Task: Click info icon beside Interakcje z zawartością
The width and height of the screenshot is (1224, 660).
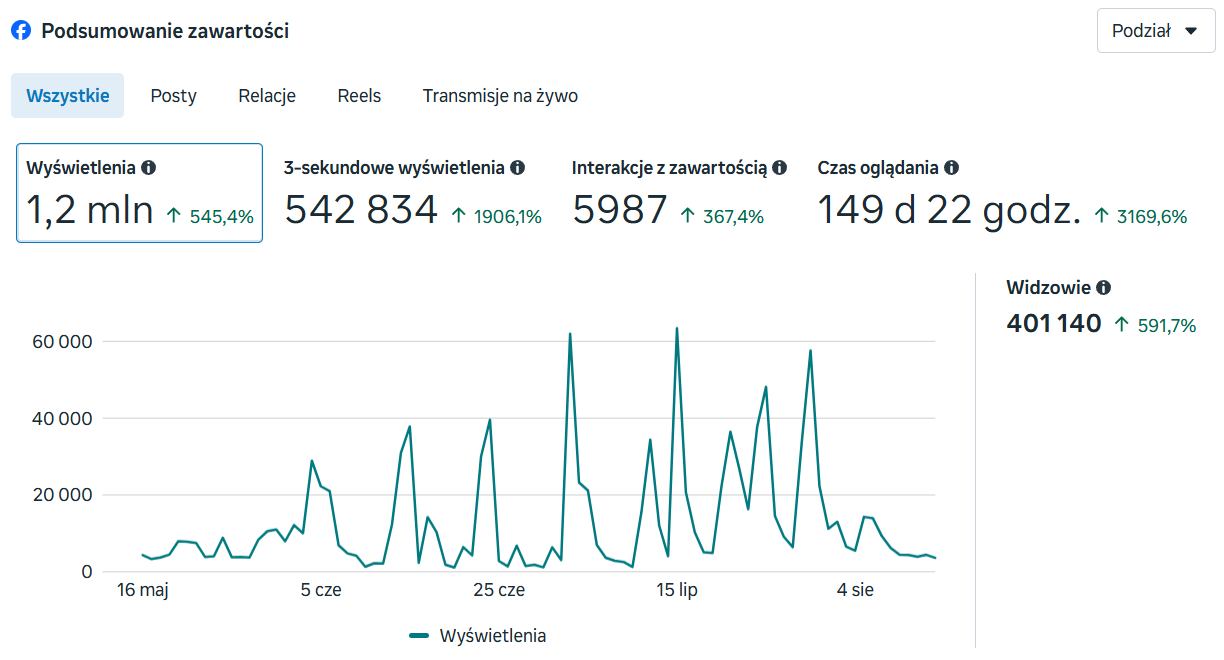Action: click(779, 168)
